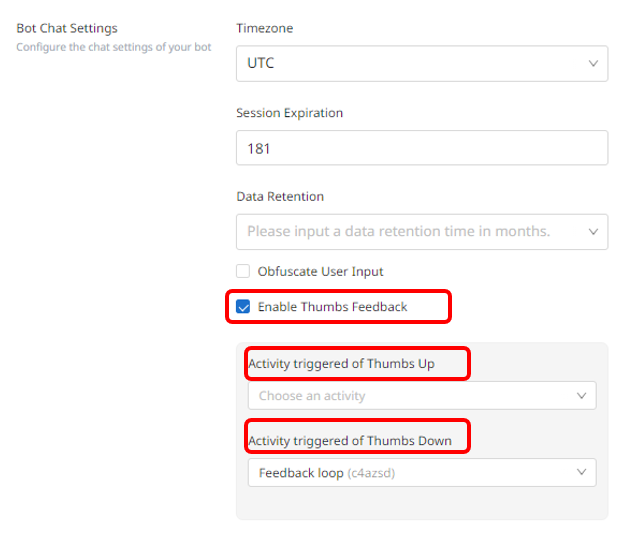Viewport: 635px width, 534px height.
Task: Click the Data Retention label
Action: [x=280, y=196]
